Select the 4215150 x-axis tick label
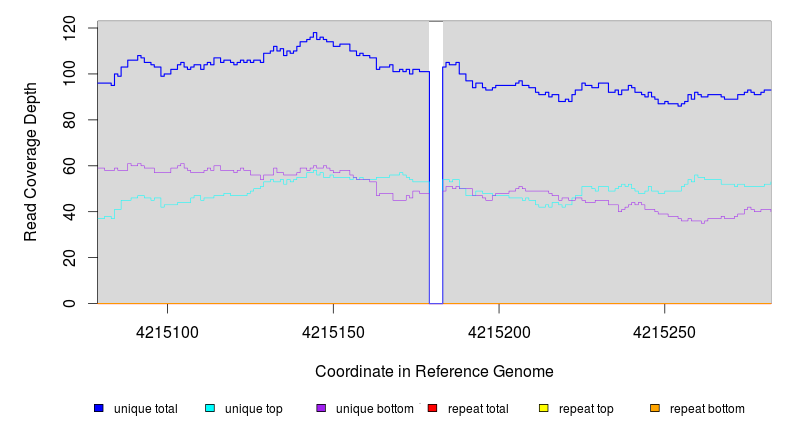Screen dimensions: 792x432 tap(333, 331)
